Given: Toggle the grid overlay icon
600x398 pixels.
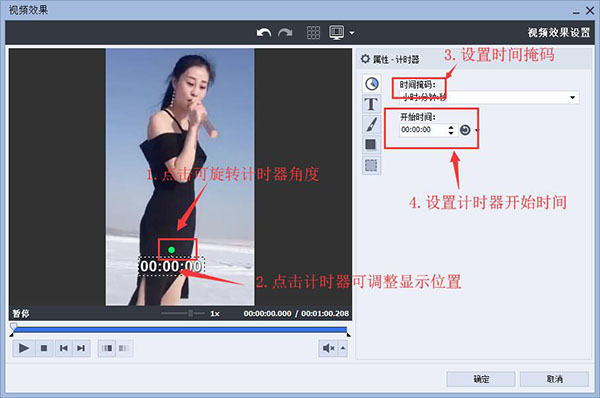Looking at the screenshot, I should (x=313, y=33).
